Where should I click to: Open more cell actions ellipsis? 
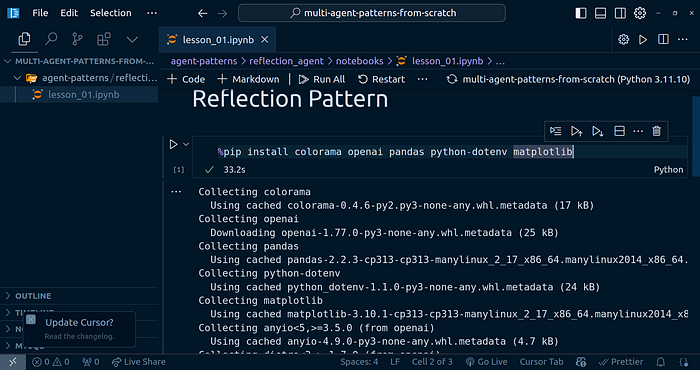click(x=638, y=131)
